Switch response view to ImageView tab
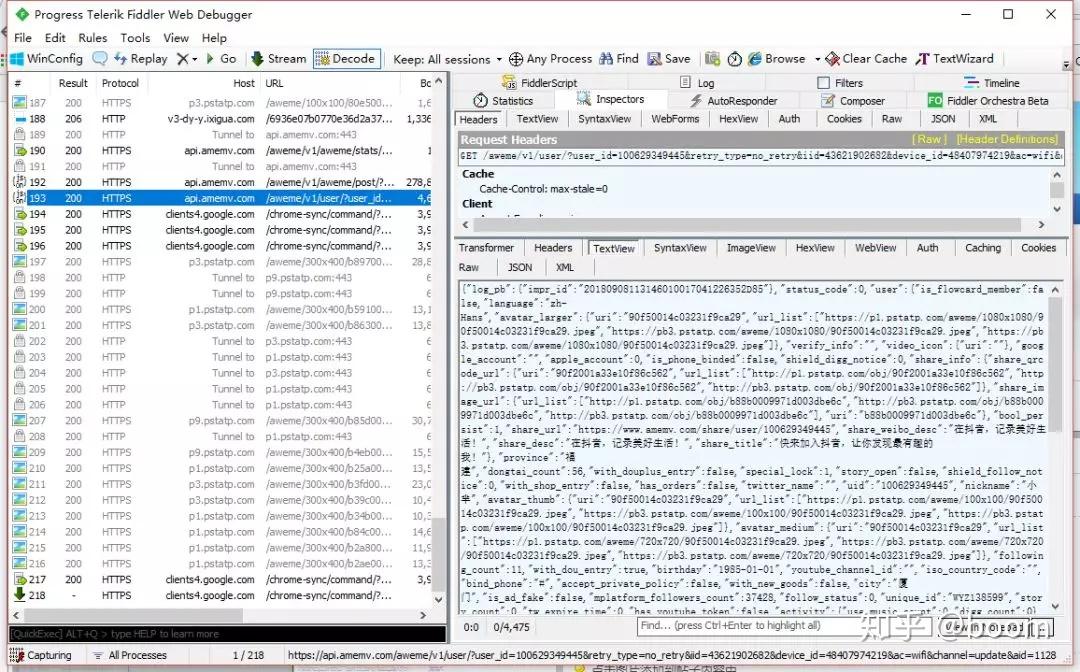 click(751, 248)
